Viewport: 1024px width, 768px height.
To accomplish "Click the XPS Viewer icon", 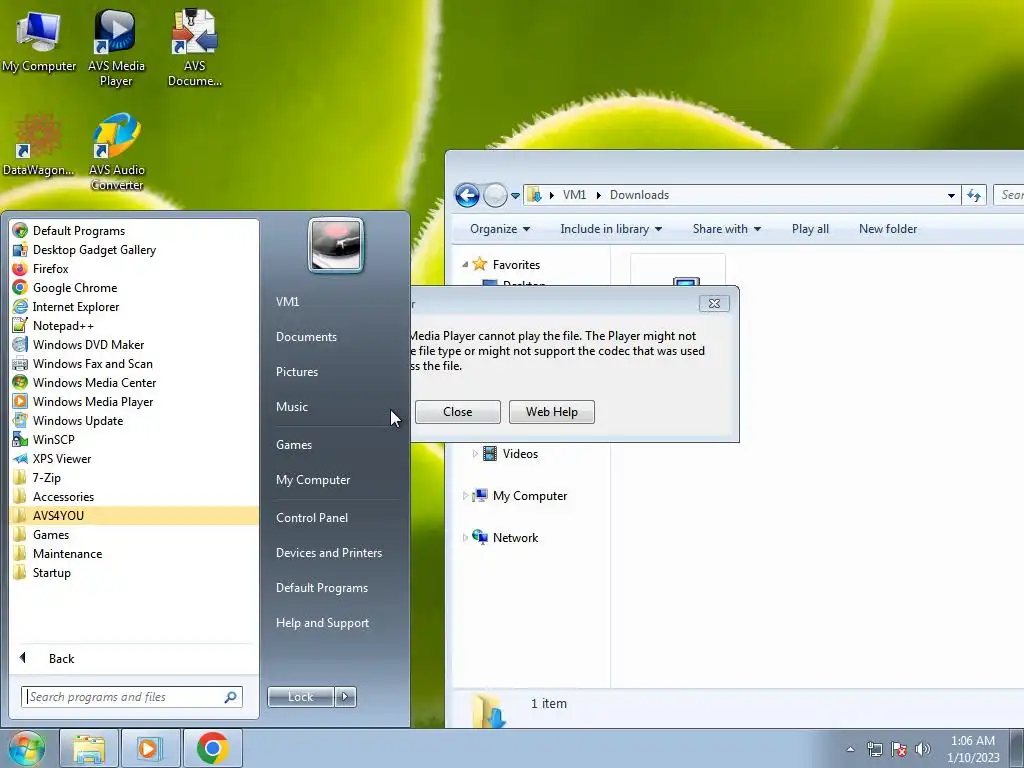I will (x=20, y=458).
